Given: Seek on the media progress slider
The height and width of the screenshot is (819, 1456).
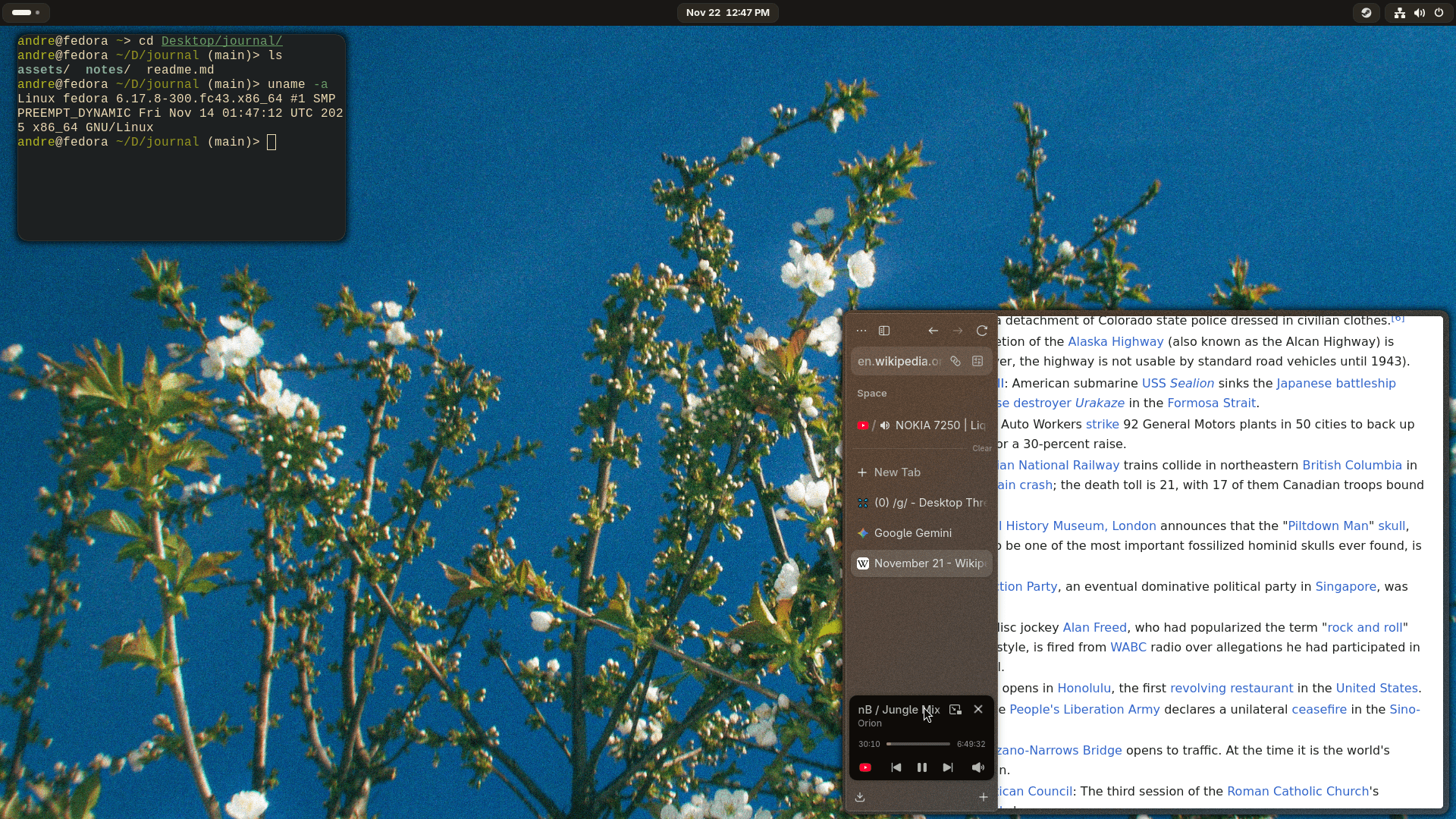Looking at the screenshot, I should pos(918,744).
